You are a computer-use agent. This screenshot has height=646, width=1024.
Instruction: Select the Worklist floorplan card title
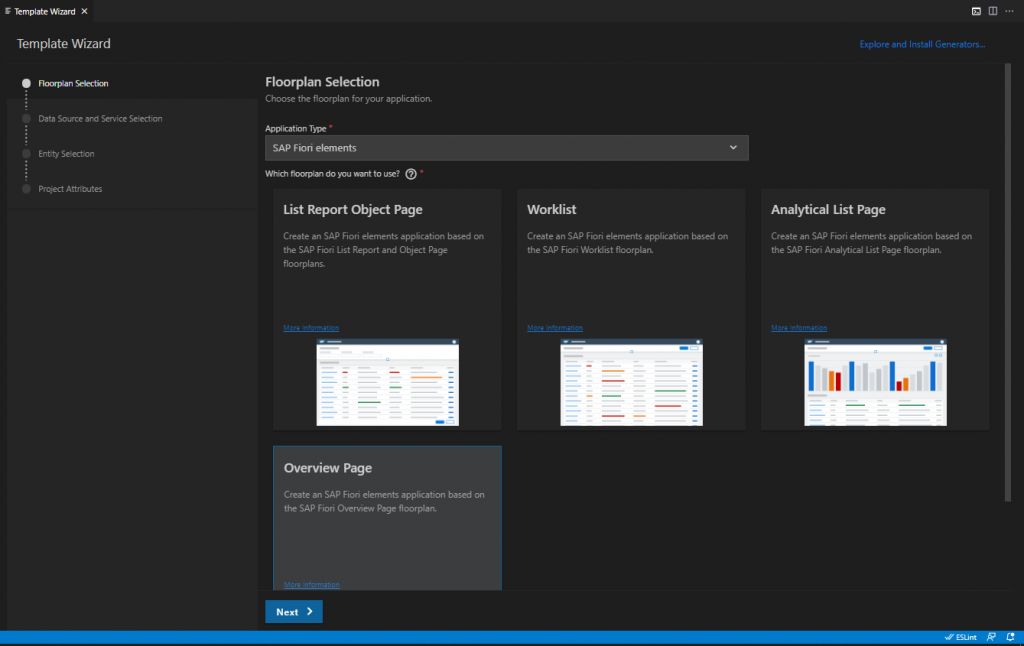click(551, 210)
